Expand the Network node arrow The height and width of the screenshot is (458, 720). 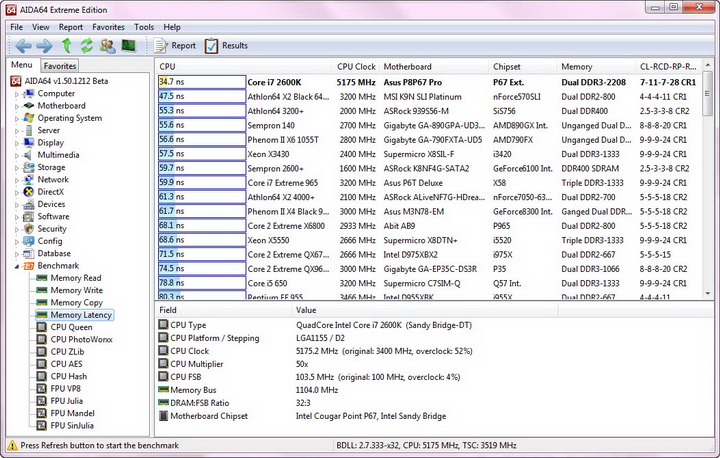click(17, 180)
